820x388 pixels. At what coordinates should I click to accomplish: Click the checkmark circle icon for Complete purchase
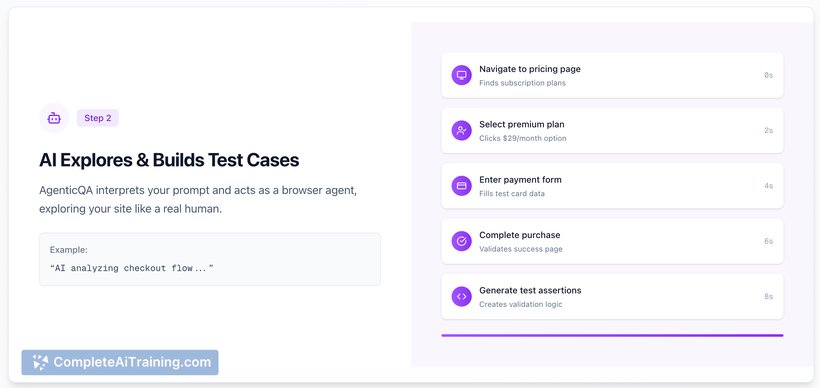coord(461,241)
